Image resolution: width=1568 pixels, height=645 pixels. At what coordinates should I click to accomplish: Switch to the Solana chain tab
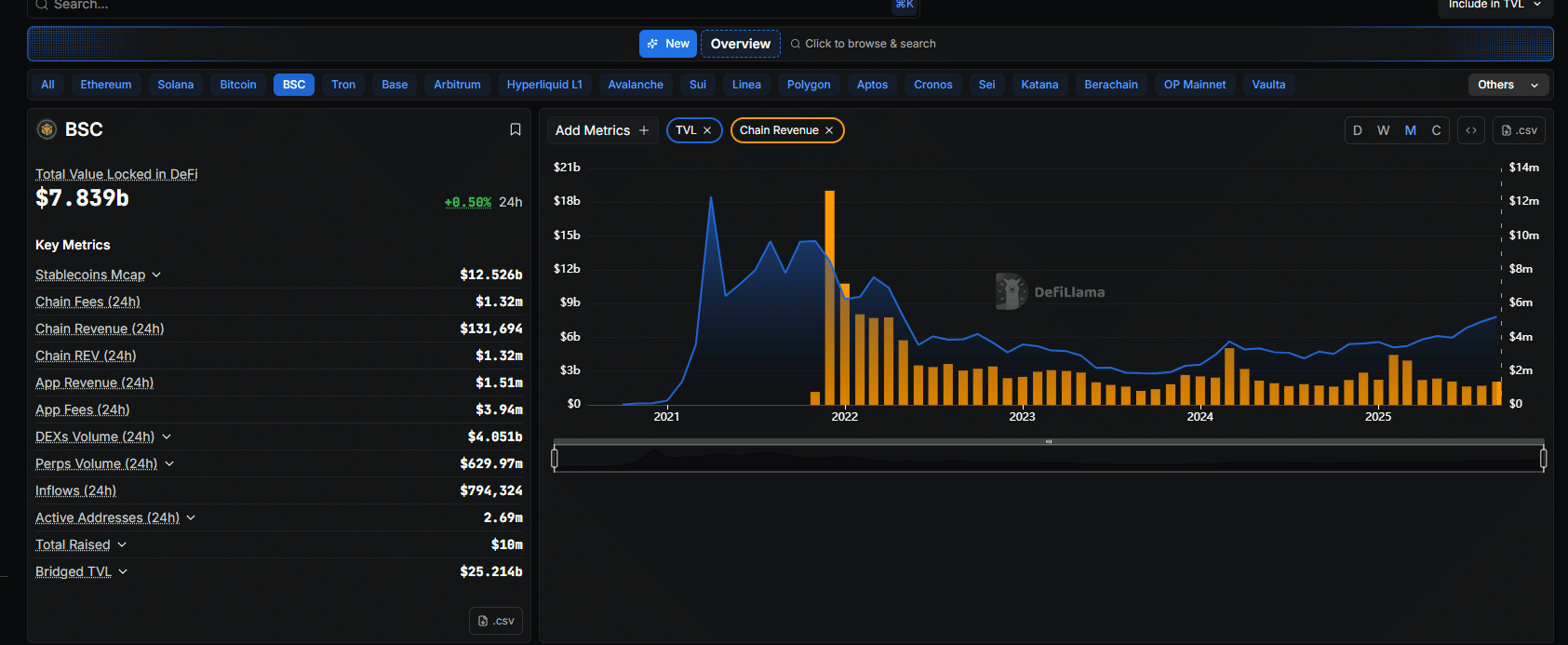pyautogui.click(x=175, y=85)
